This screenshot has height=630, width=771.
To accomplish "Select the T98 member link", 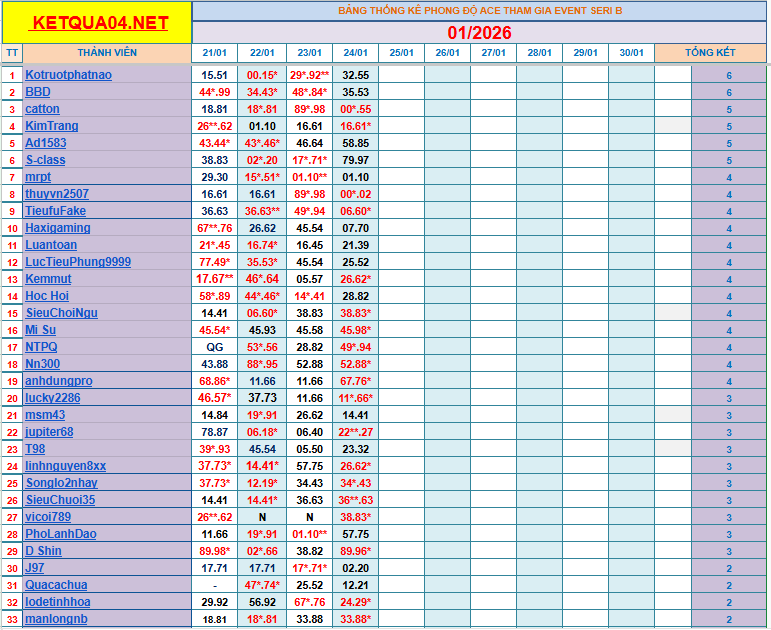I will [x=35, y=449].
